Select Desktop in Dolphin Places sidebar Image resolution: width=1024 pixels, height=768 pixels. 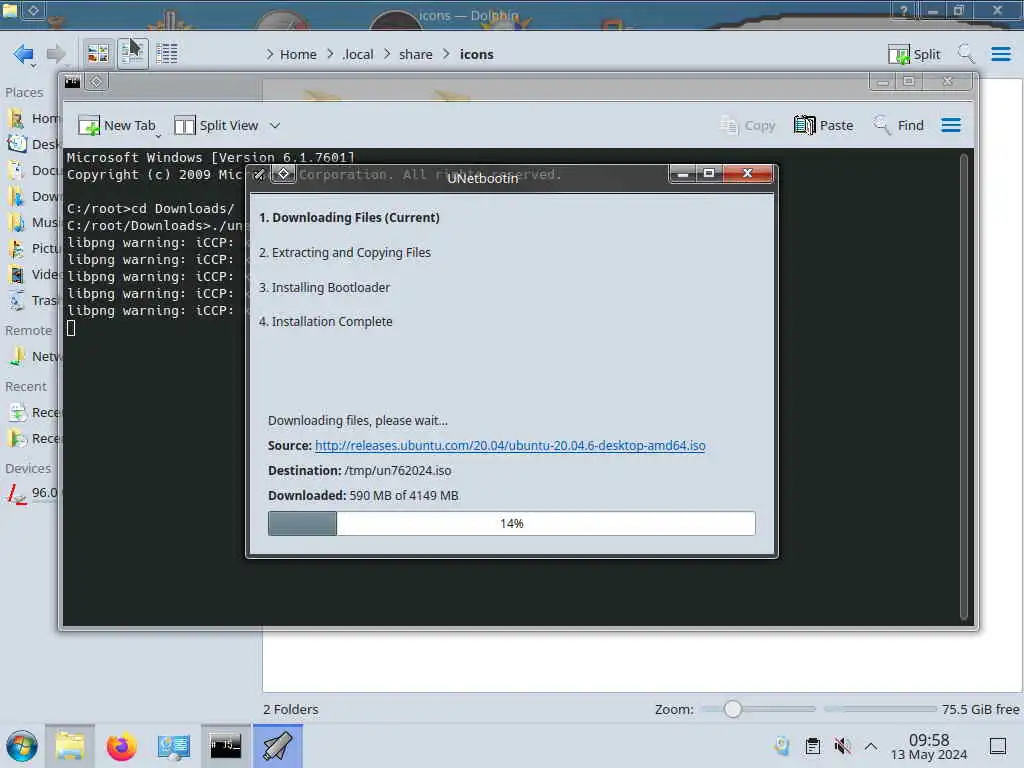(33, 144)
